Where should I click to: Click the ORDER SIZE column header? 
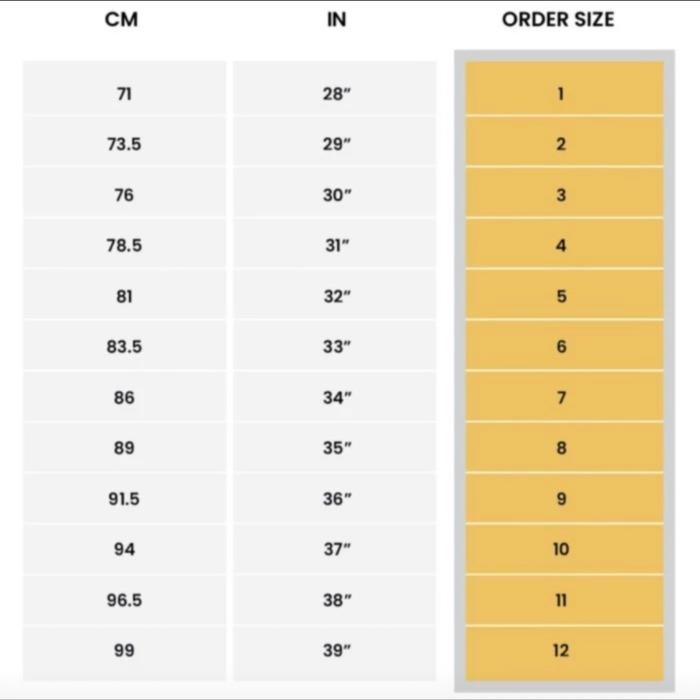[558, 20]
